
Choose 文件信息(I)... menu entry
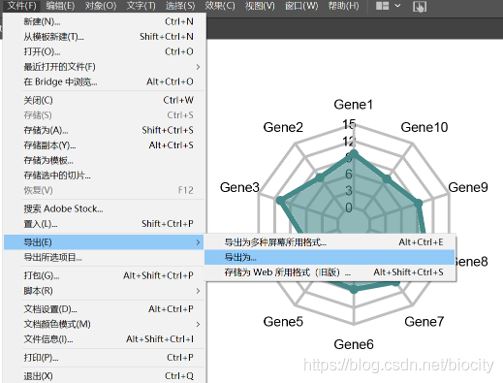click(x=105, y=339)
